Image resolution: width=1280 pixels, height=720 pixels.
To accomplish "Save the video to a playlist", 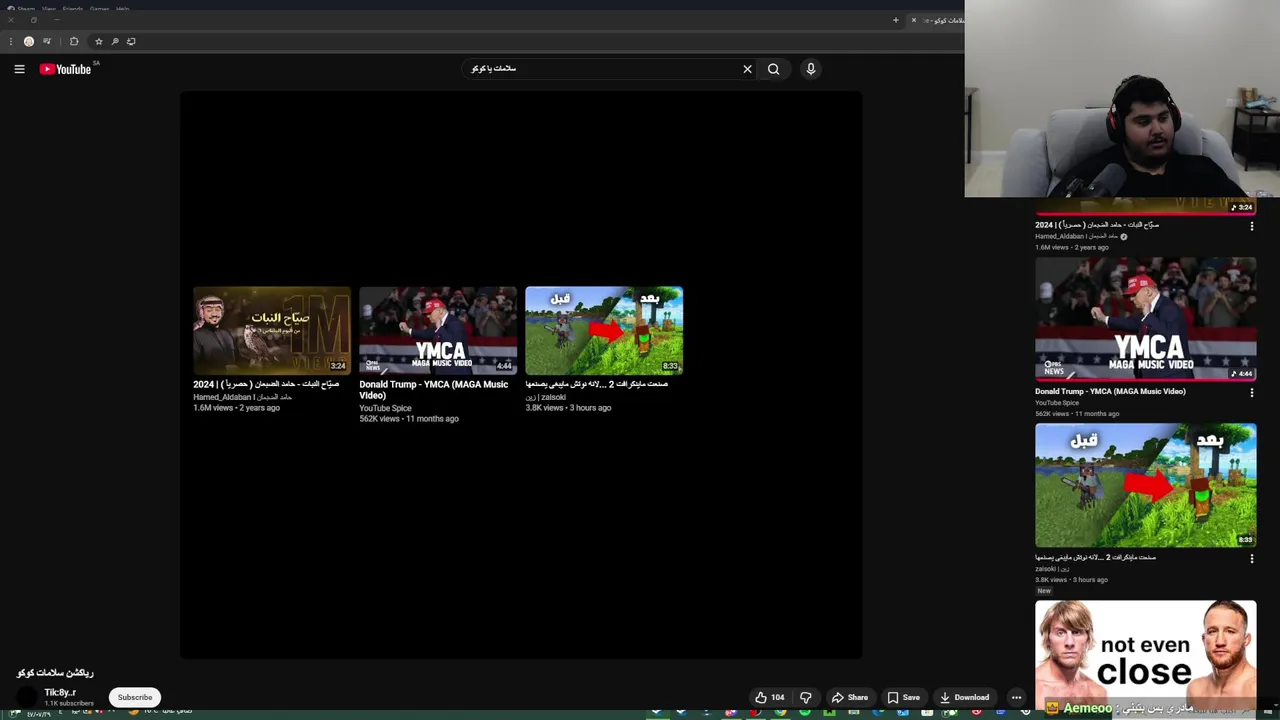I will tap(903, 697).
